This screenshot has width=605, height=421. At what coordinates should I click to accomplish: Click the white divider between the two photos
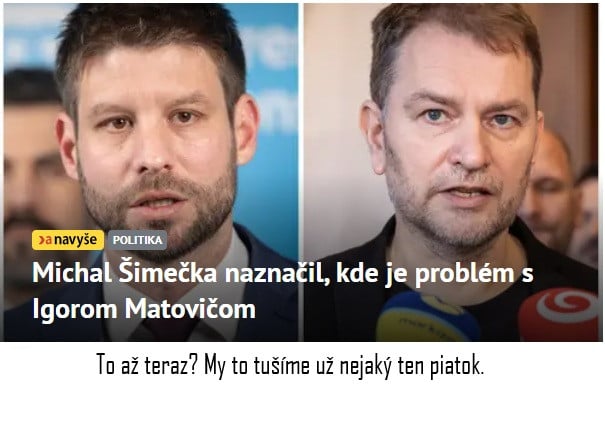pos(301,172)
